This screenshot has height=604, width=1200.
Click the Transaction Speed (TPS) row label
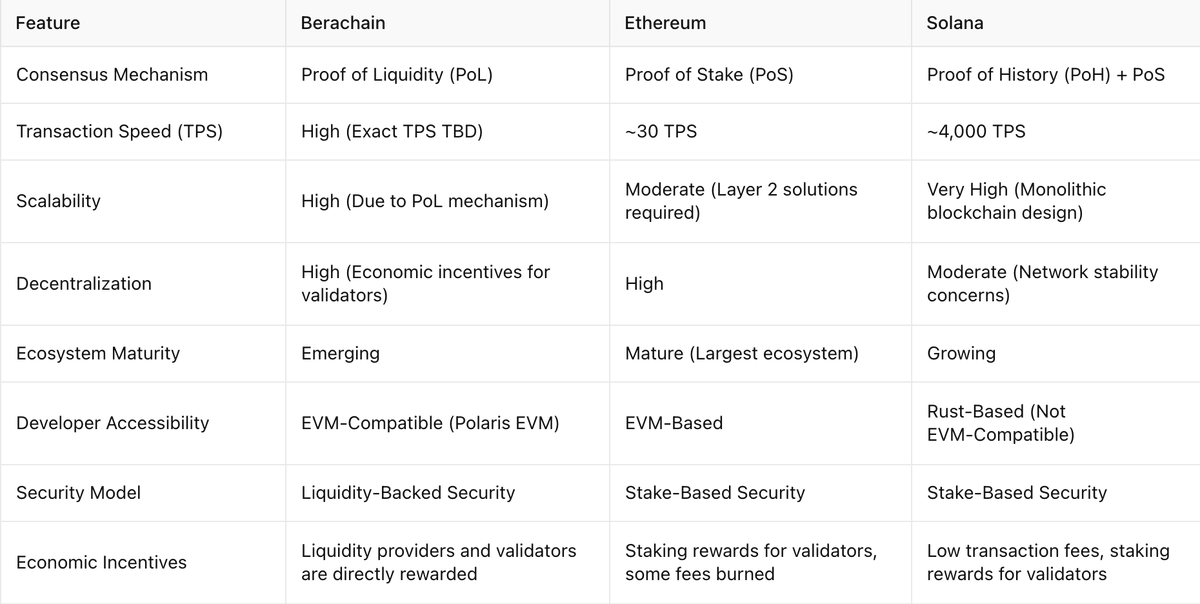click(x=119, y=131)
